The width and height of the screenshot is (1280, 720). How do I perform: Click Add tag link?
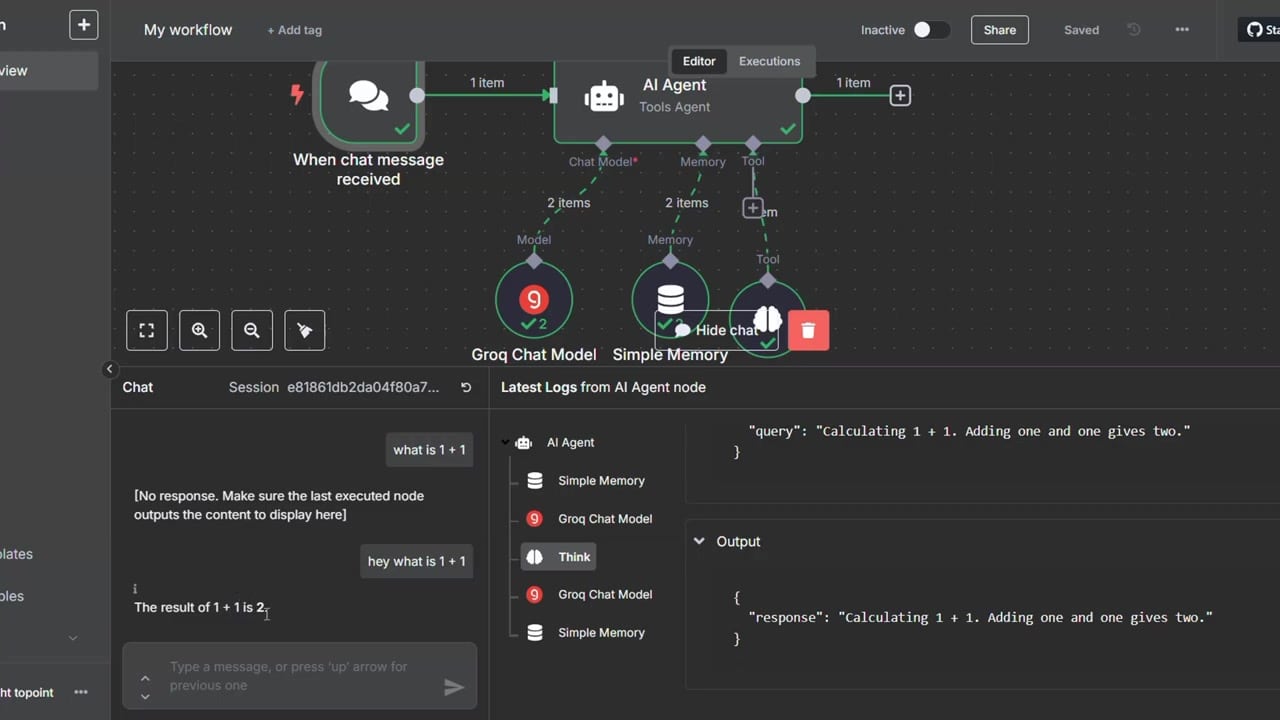295,30
